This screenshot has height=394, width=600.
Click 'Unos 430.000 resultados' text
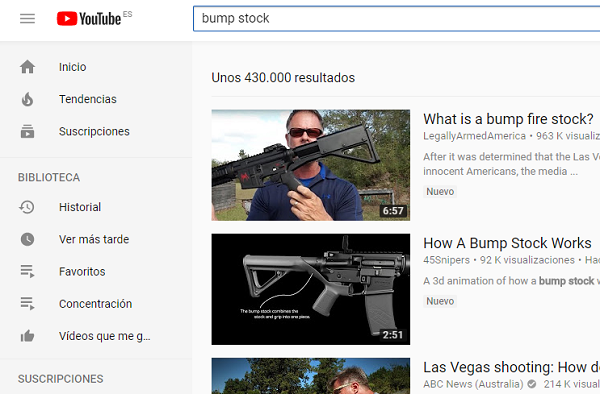[283, 78]
